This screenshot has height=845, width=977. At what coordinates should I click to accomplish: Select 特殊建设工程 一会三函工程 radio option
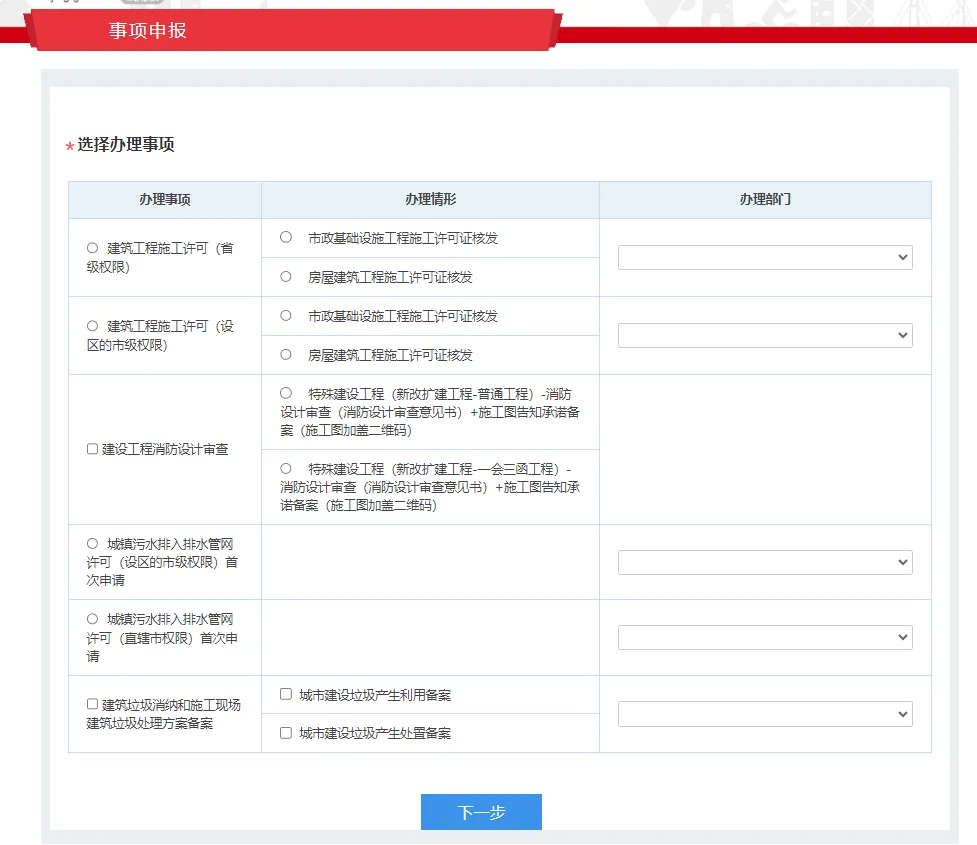(286, 468)
